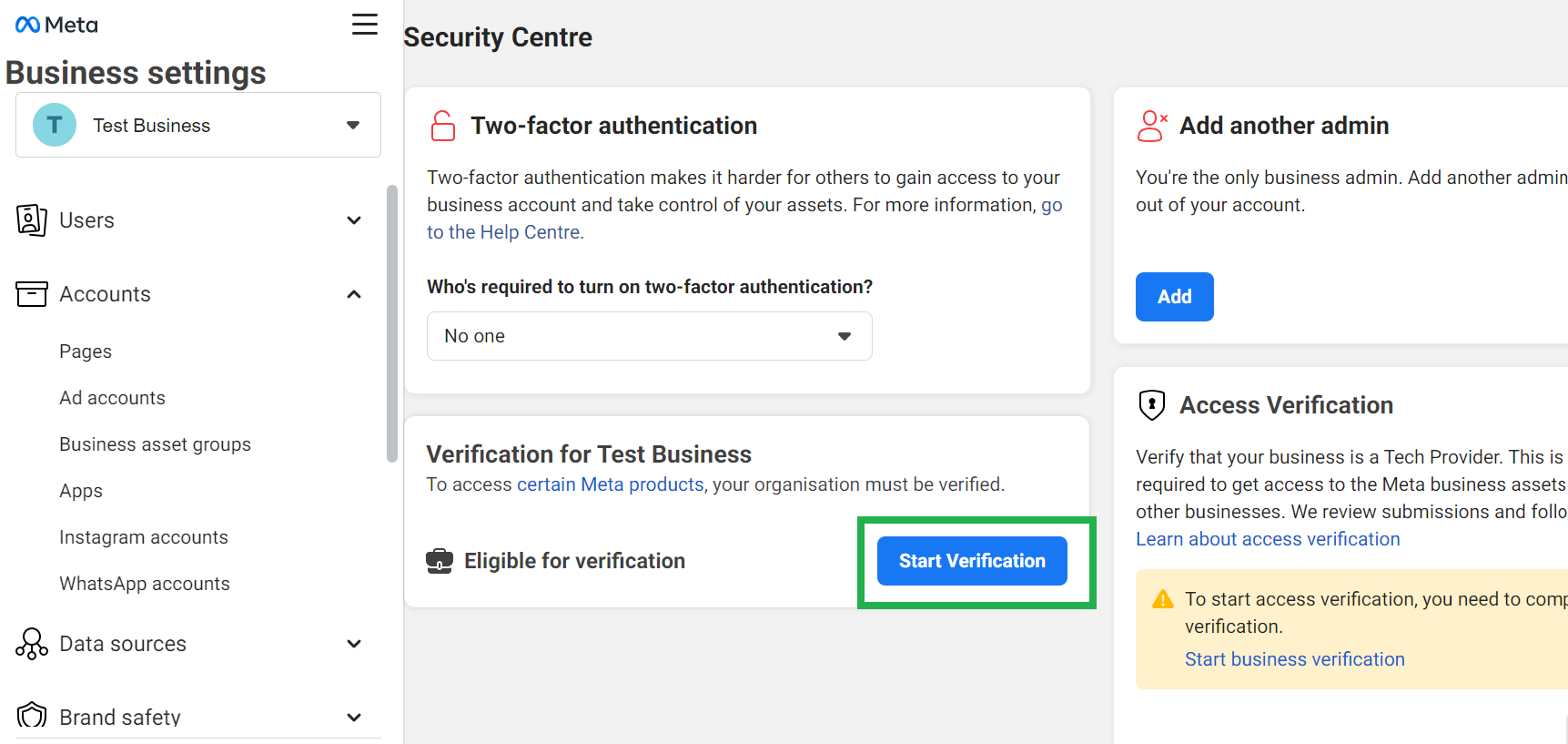
Task: Click the Users sidebar icon
Action: [x=32, y=220]
